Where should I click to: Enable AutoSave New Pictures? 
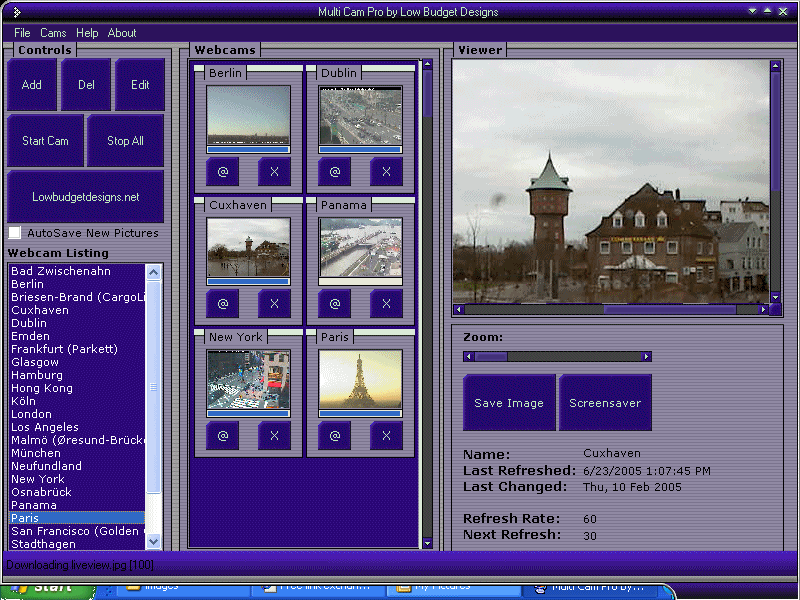click(14, 232)
